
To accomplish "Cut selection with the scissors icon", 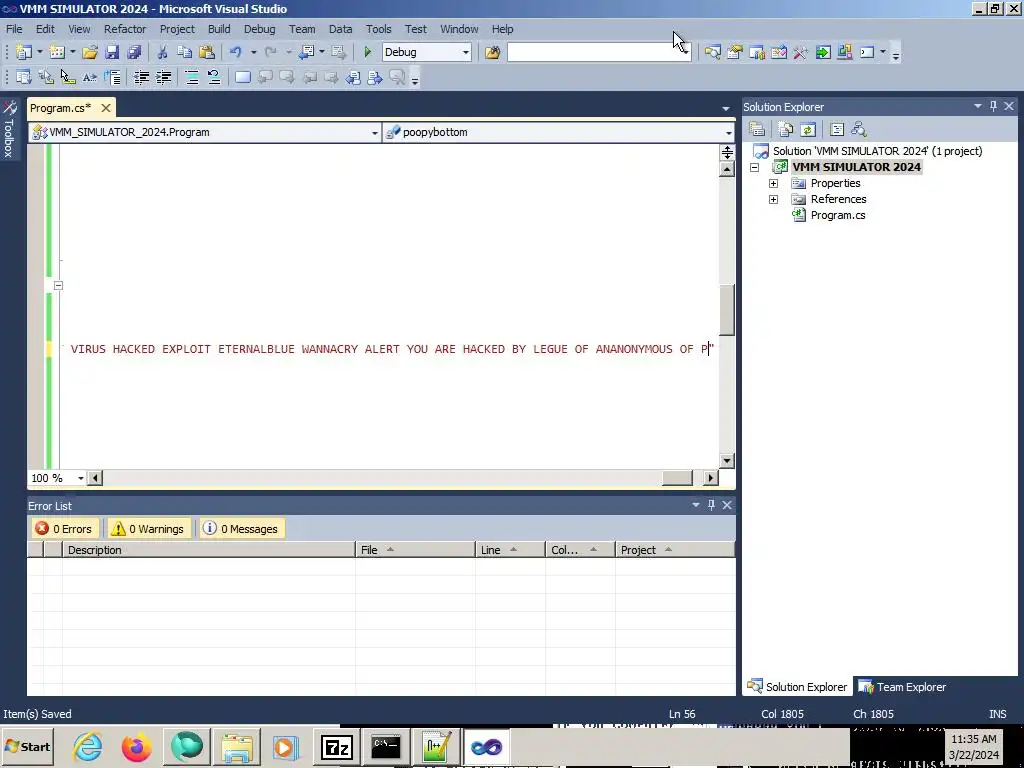I will 163,52.
